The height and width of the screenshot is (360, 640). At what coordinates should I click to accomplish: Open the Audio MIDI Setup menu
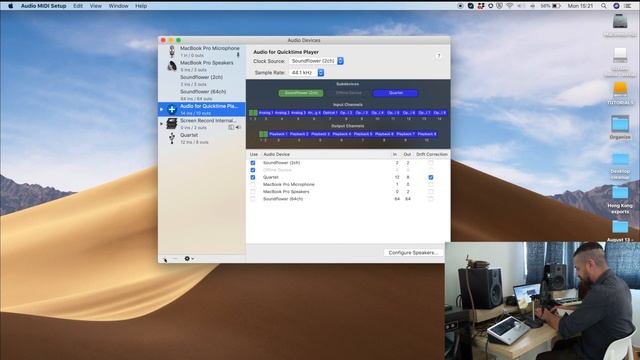pos(43,6)
